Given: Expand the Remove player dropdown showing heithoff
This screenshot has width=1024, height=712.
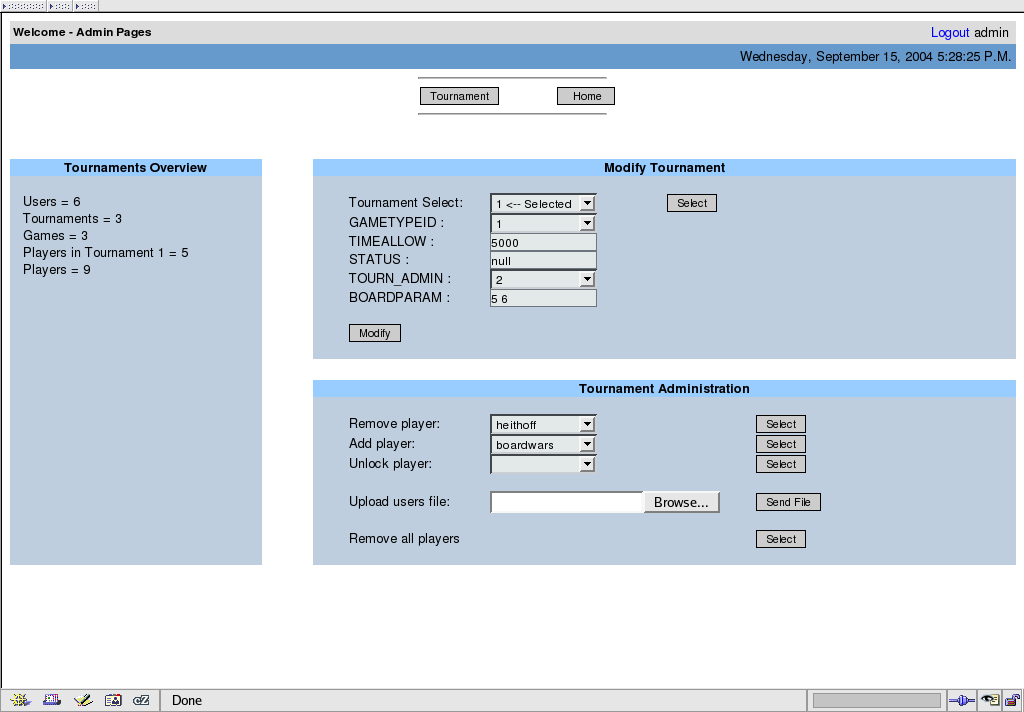Looking at the screenshot, I should click(543, 425).
